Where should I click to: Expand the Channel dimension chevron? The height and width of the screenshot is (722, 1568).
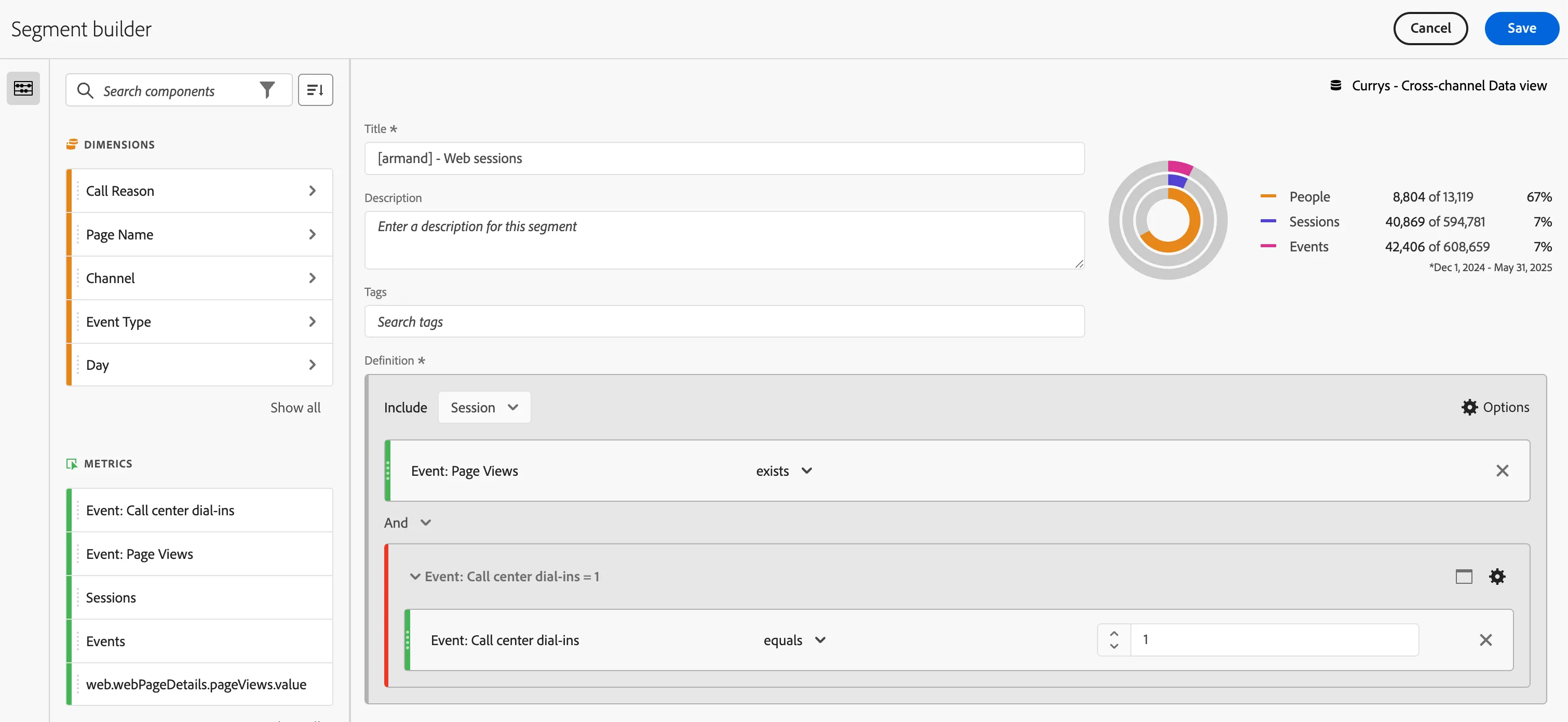pos(312,278)
